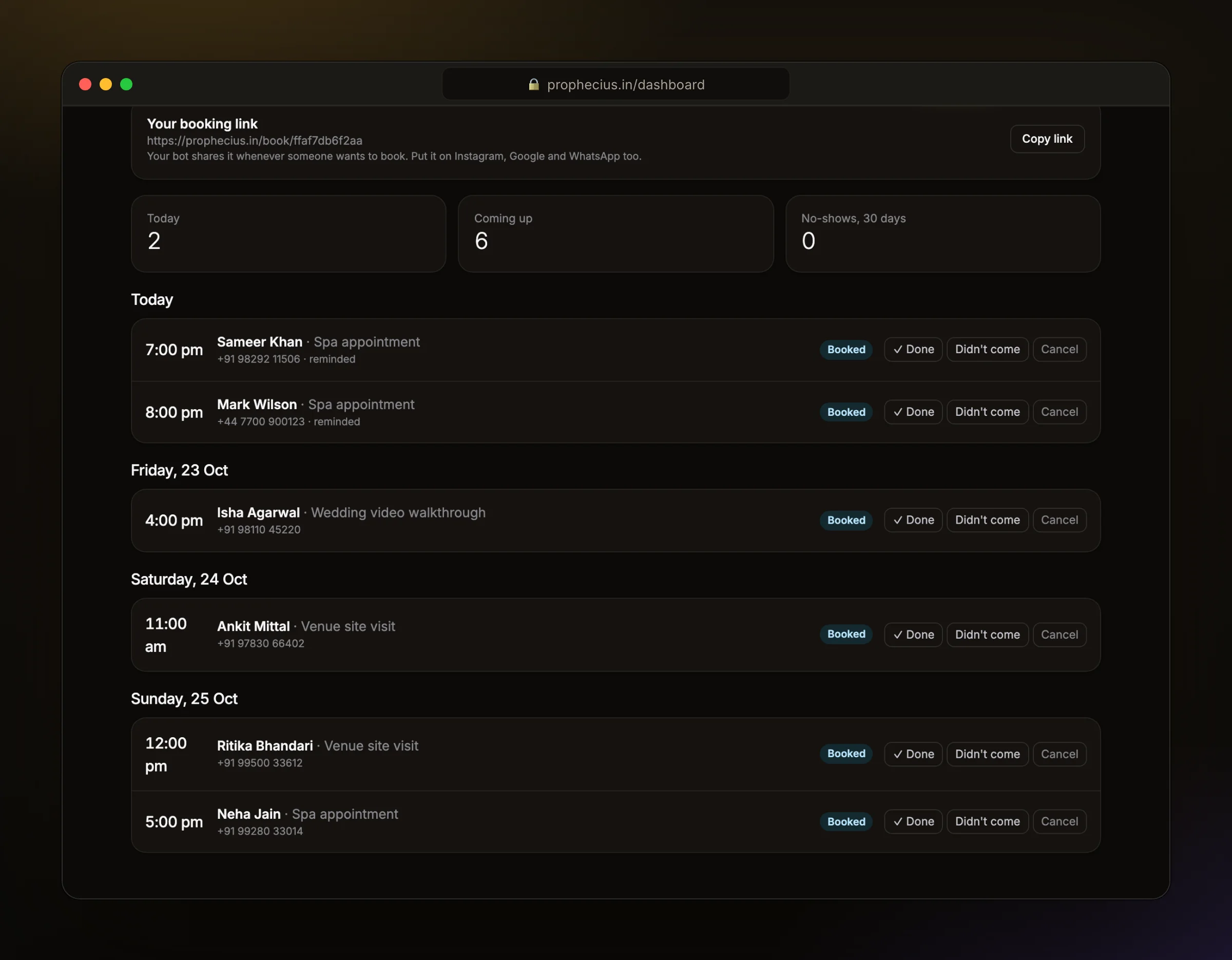
Task: Click the Saturday, 24 Oct heading
Action: pyautogui.click(x=189, y=579)
